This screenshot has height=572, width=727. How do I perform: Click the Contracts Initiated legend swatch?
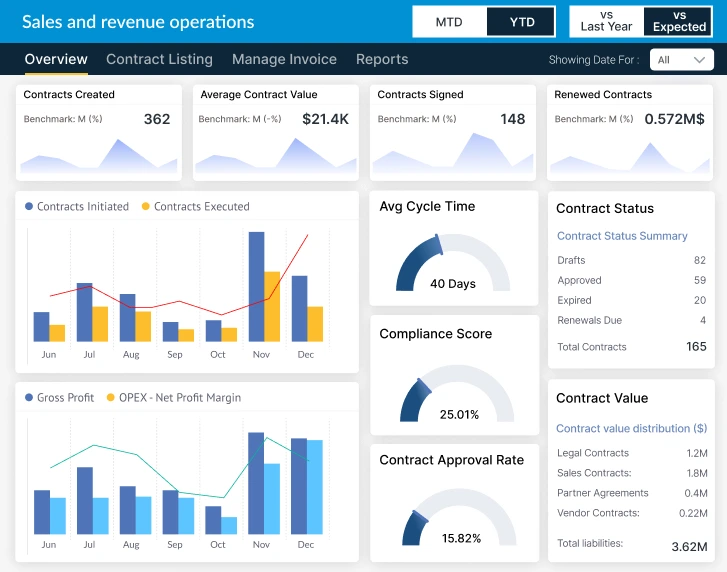pyautogui.click(x=29, y=207)
